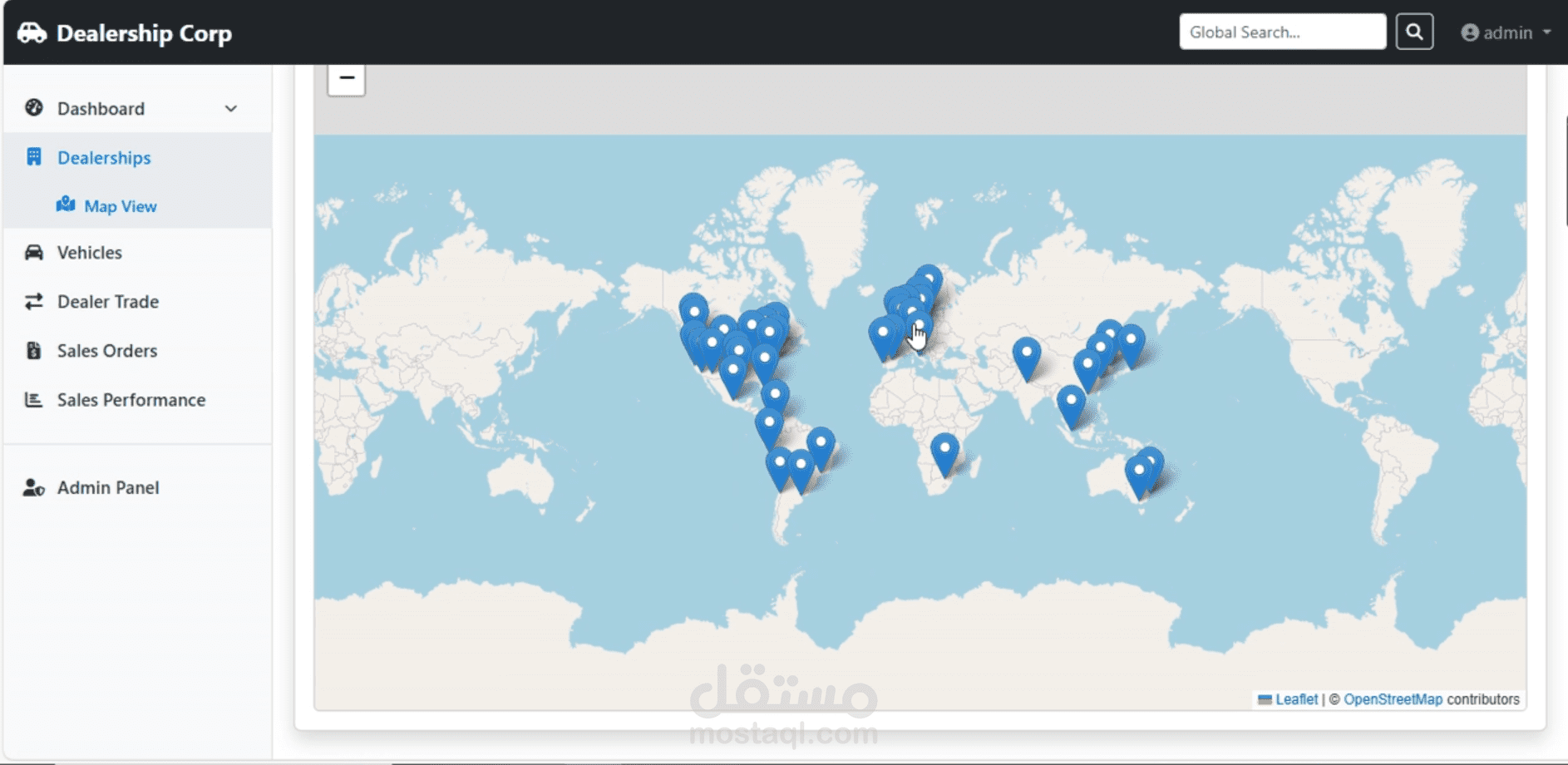Viewport: 1568px width, 765px height.
Task: Click the marker over Japan
Action: 1131,345
